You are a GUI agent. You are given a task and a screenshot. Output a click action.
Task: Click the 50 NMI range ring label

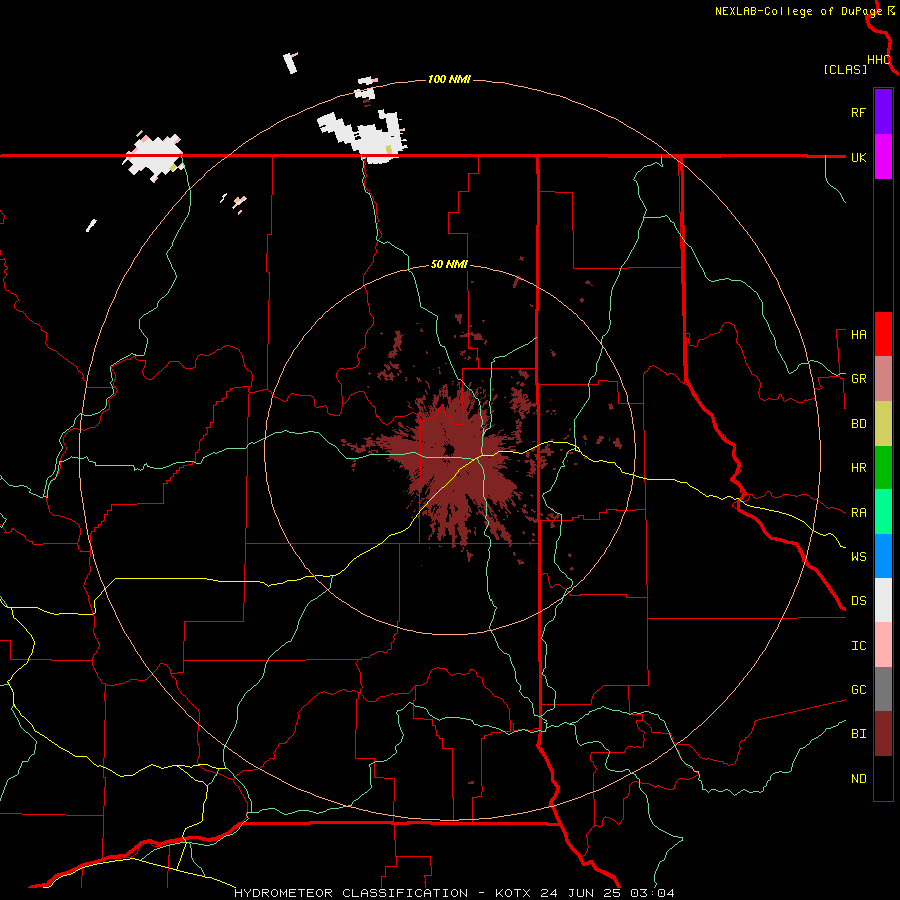tap(449, 265)
